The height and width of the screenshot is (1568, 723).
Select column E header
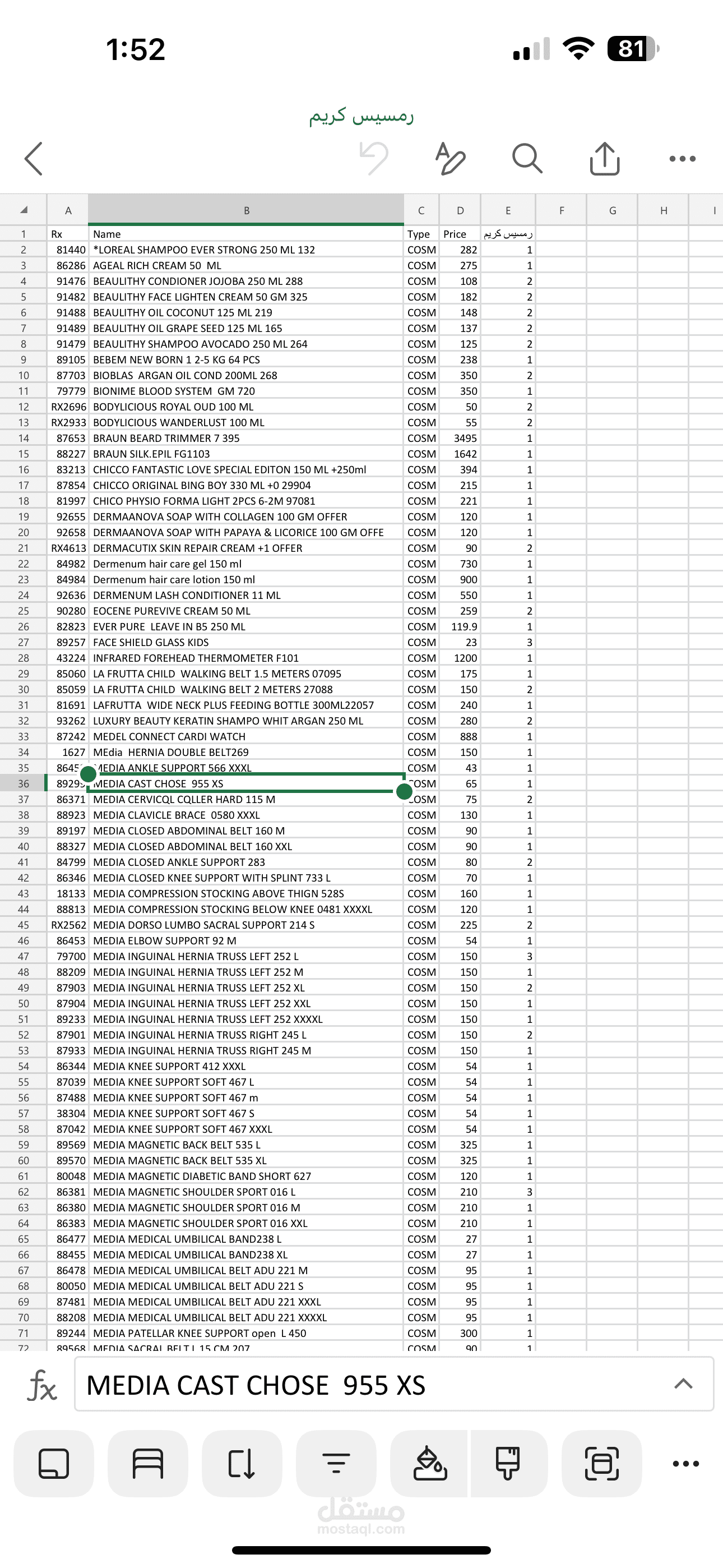point(508,210)
